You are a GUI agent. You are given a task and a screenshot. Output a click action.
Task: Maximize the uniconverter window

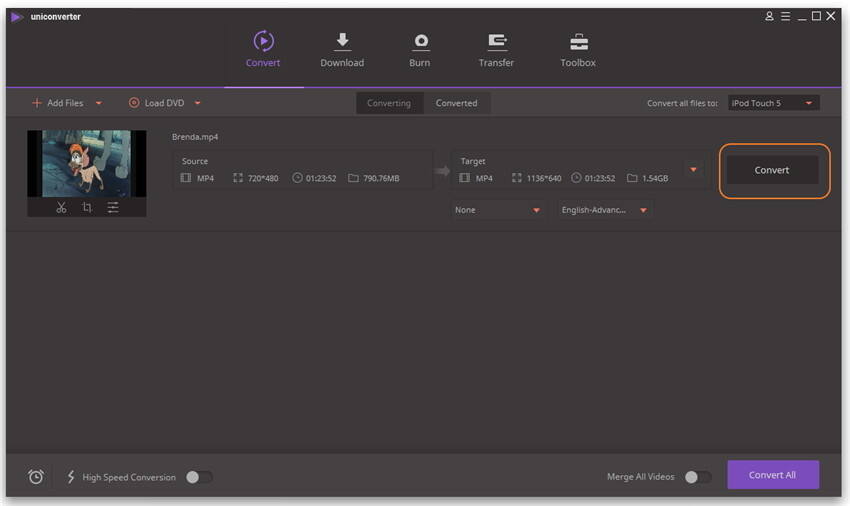pyautogui.click(x=816, y=16)
